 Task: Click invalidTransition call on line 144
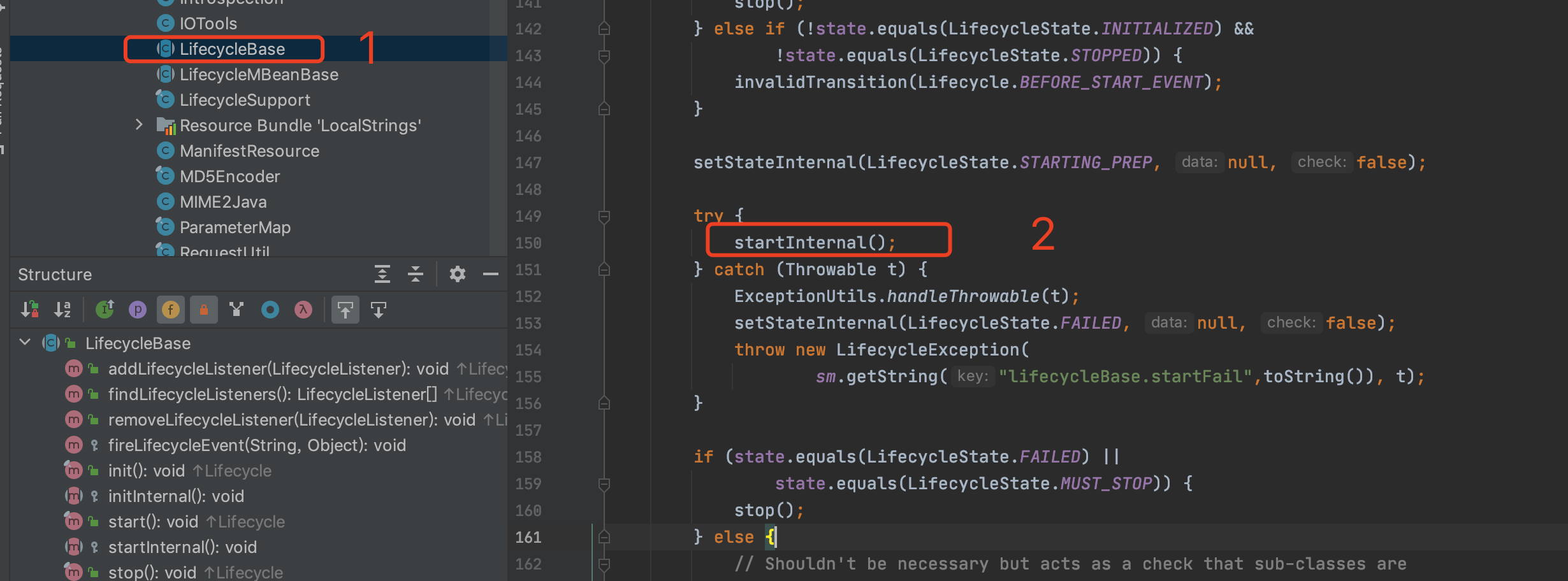[820, 82]
